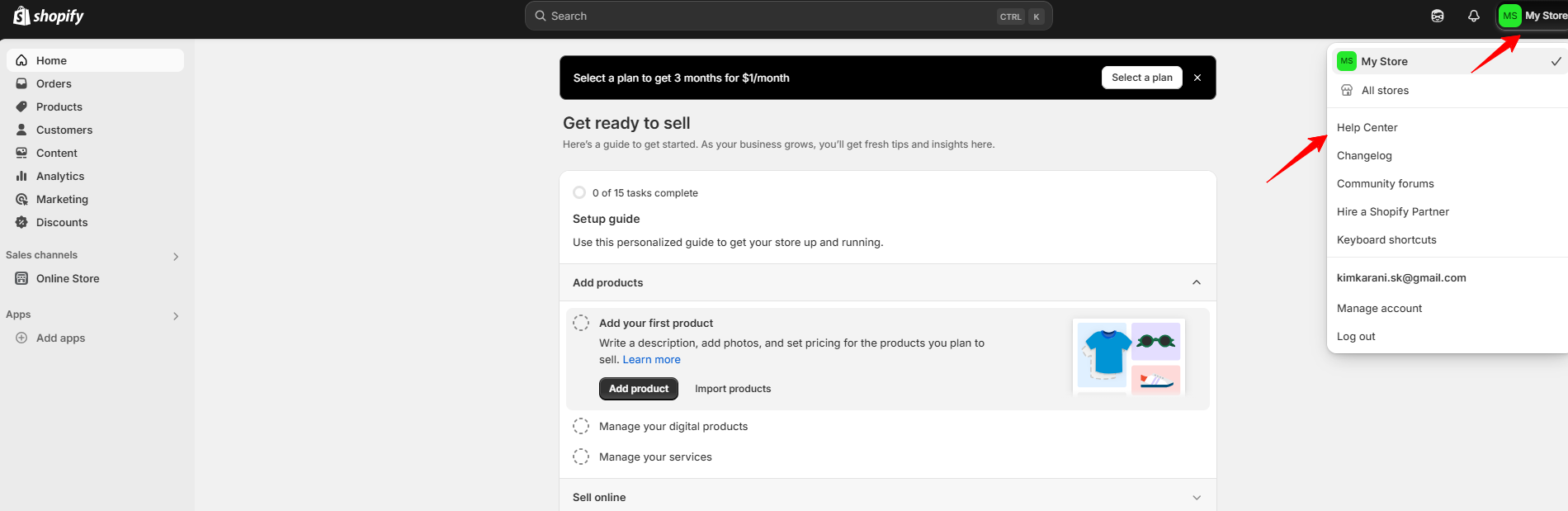Open Orders from the sidebar
The height and width of the screenshot is (511, 1568).
[x=54, y=83]
